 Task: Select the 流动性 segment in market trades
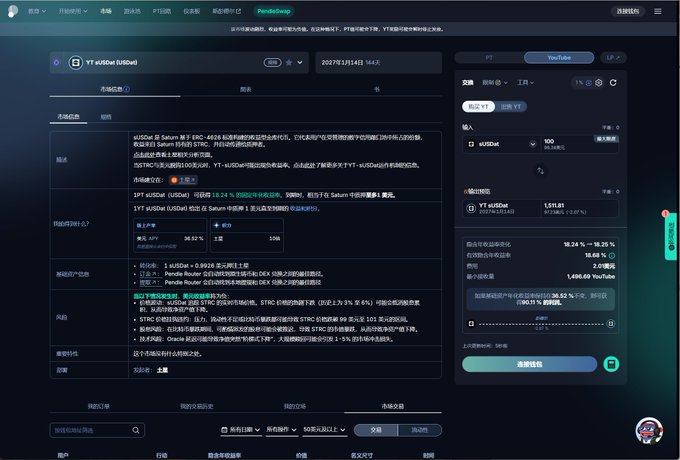pos(419,430)
